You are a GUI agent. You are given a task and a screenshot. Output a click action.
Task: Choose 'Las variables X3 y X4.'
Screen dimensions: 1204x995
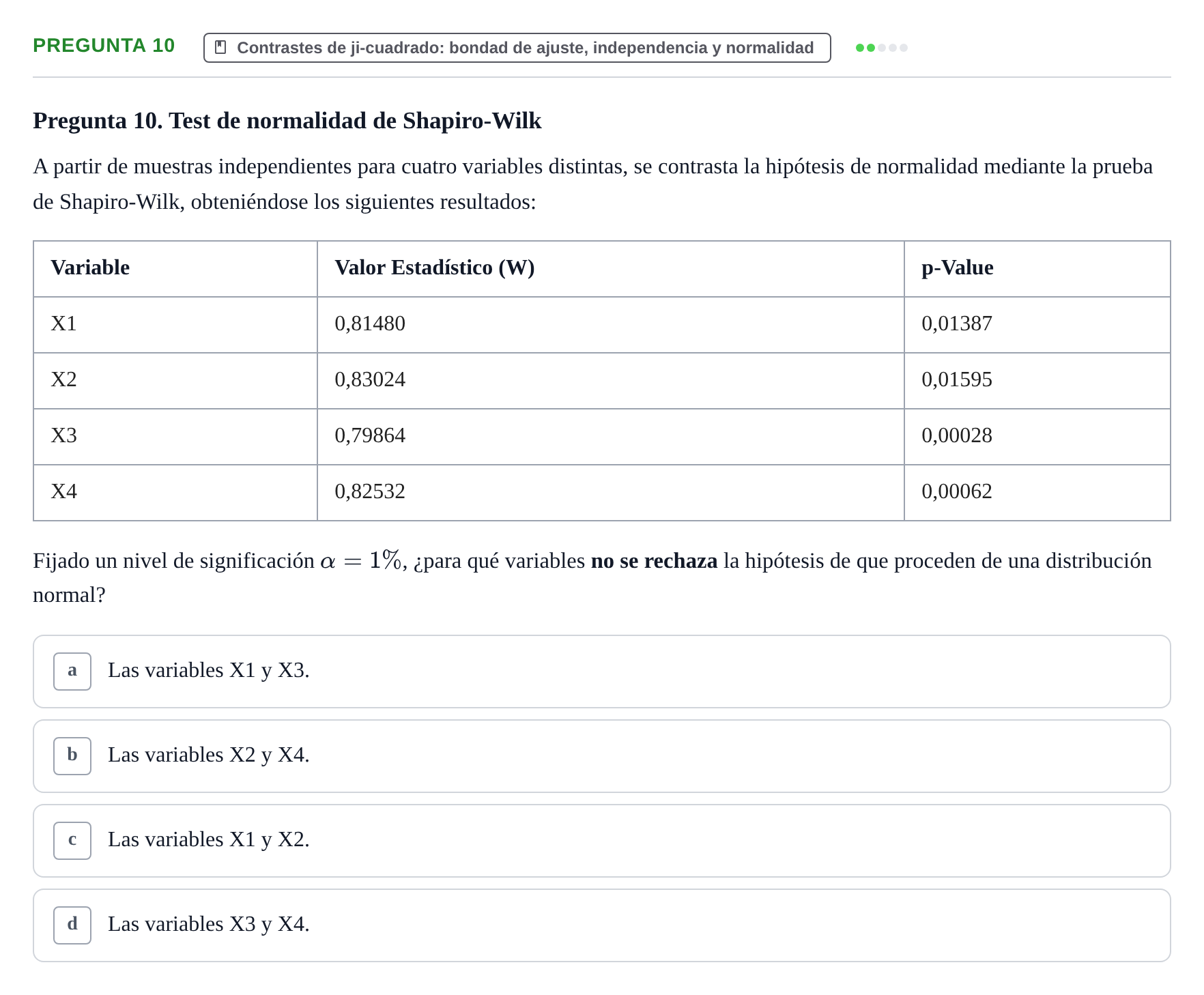click(x=601, y=925)
